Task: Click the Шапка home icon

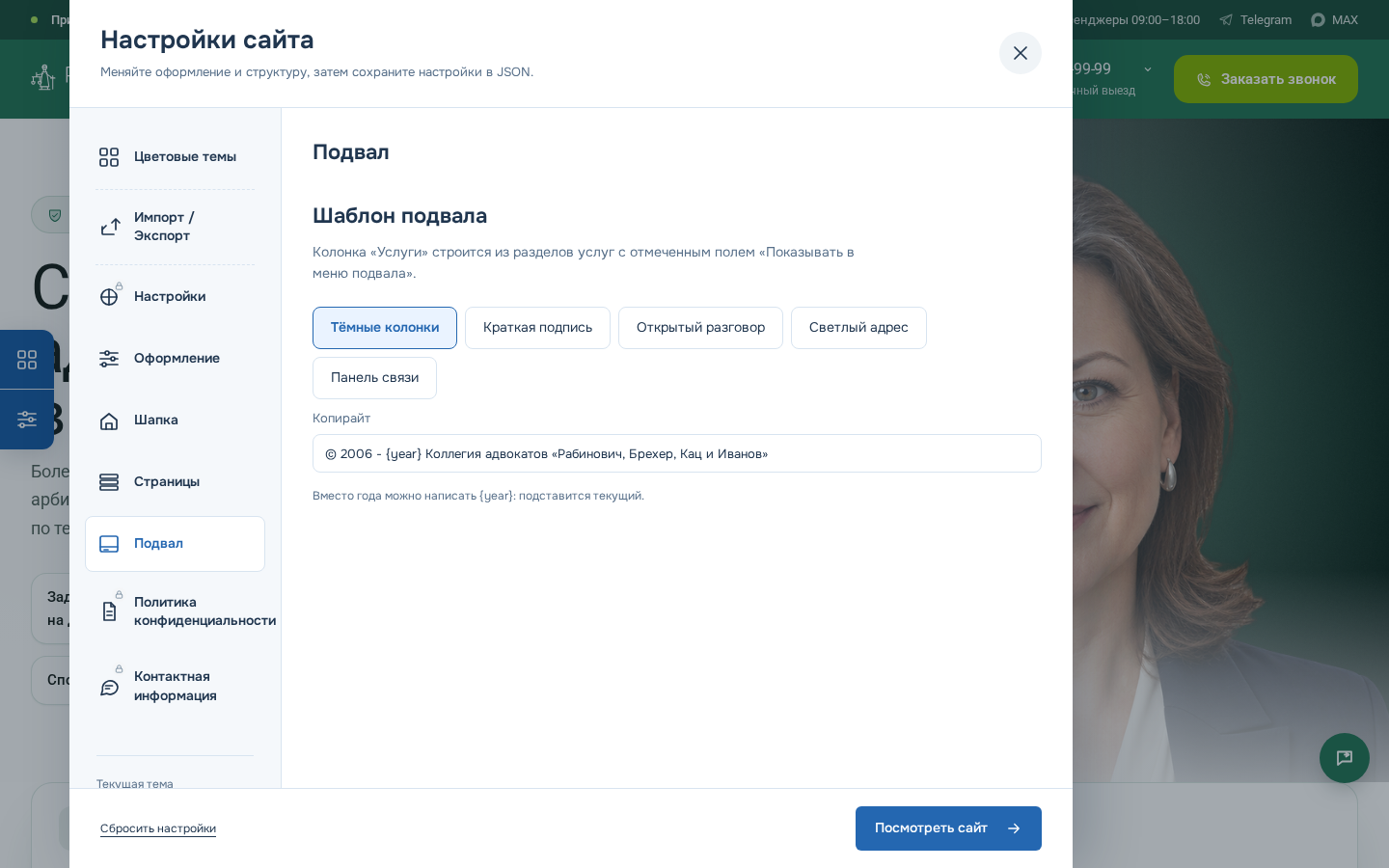Action: pos(109,420)
